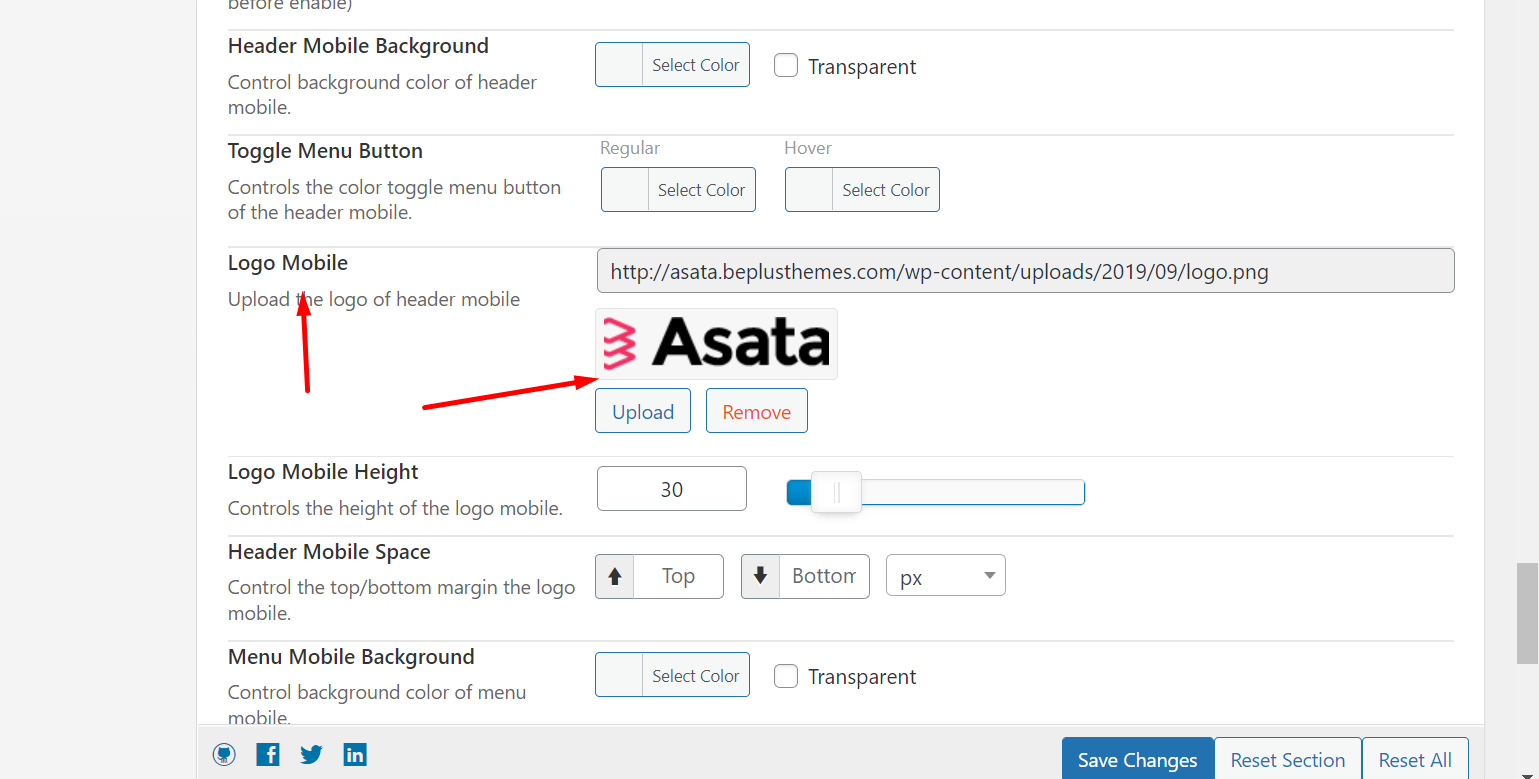Click the Logo Mobile Height label
The width and height of the screenshot is (1539, 779).
click(323, 472)
